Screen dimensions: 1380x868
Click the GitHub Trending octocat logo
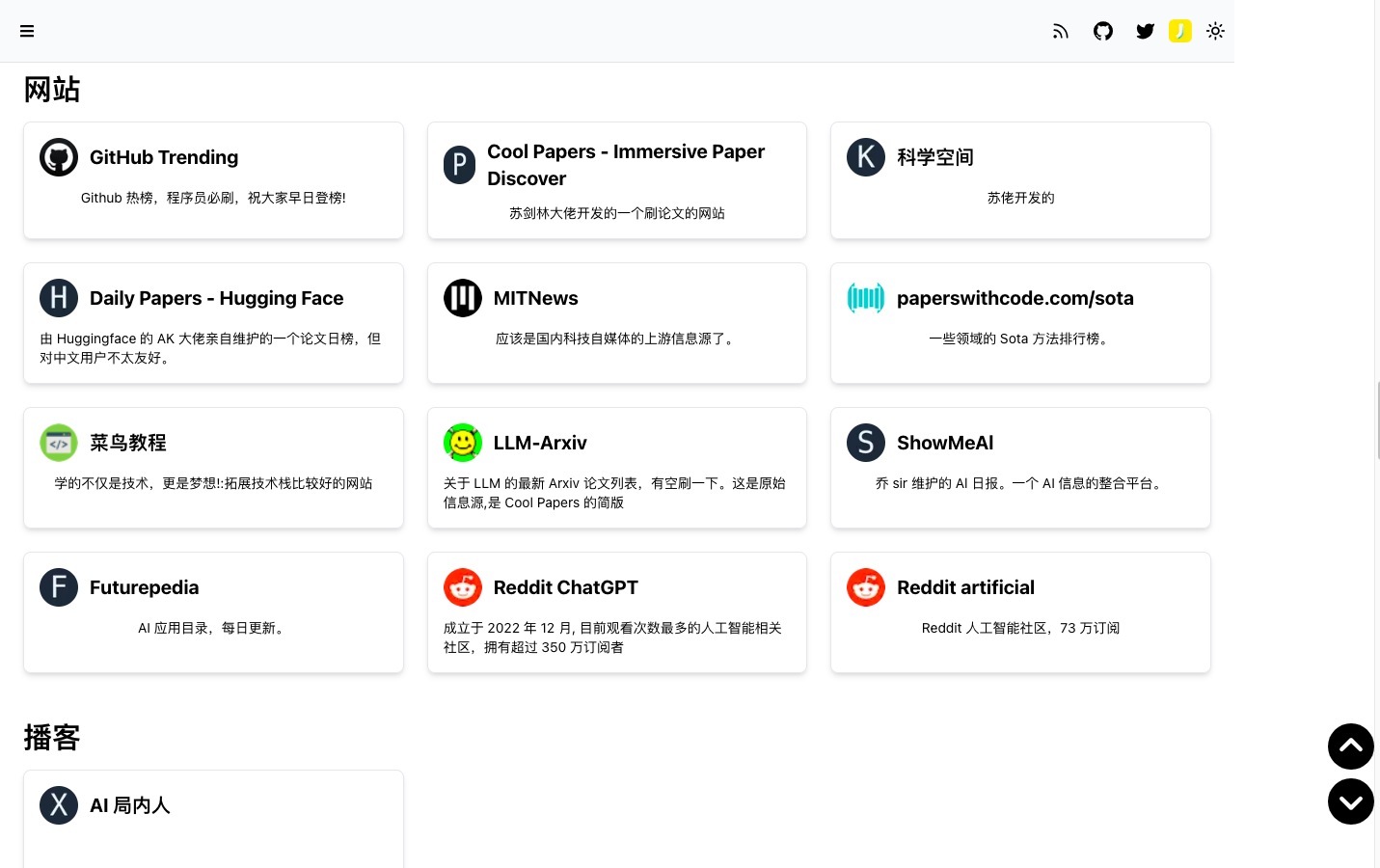pos(59,157)
